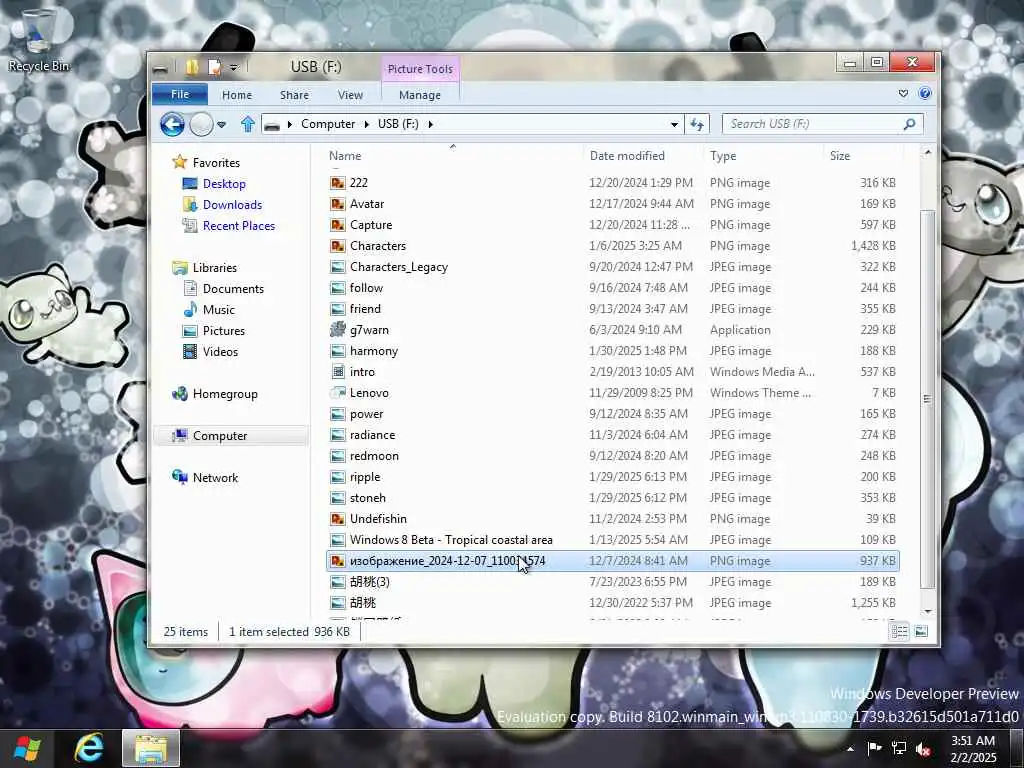Select the Undefishin PNG file
Screen dimensions: 1024x768
pyautogui.click(x=613, y=519)
